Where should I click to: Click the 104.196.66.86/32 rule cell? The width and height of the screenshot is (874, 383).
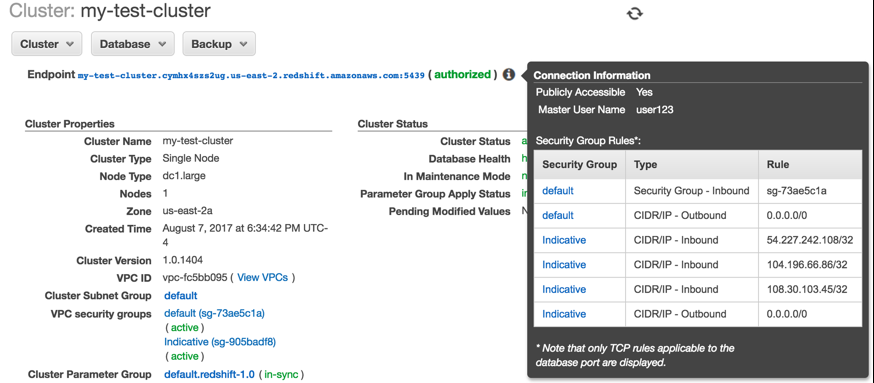pyautogui.click(x=810, y=265)
